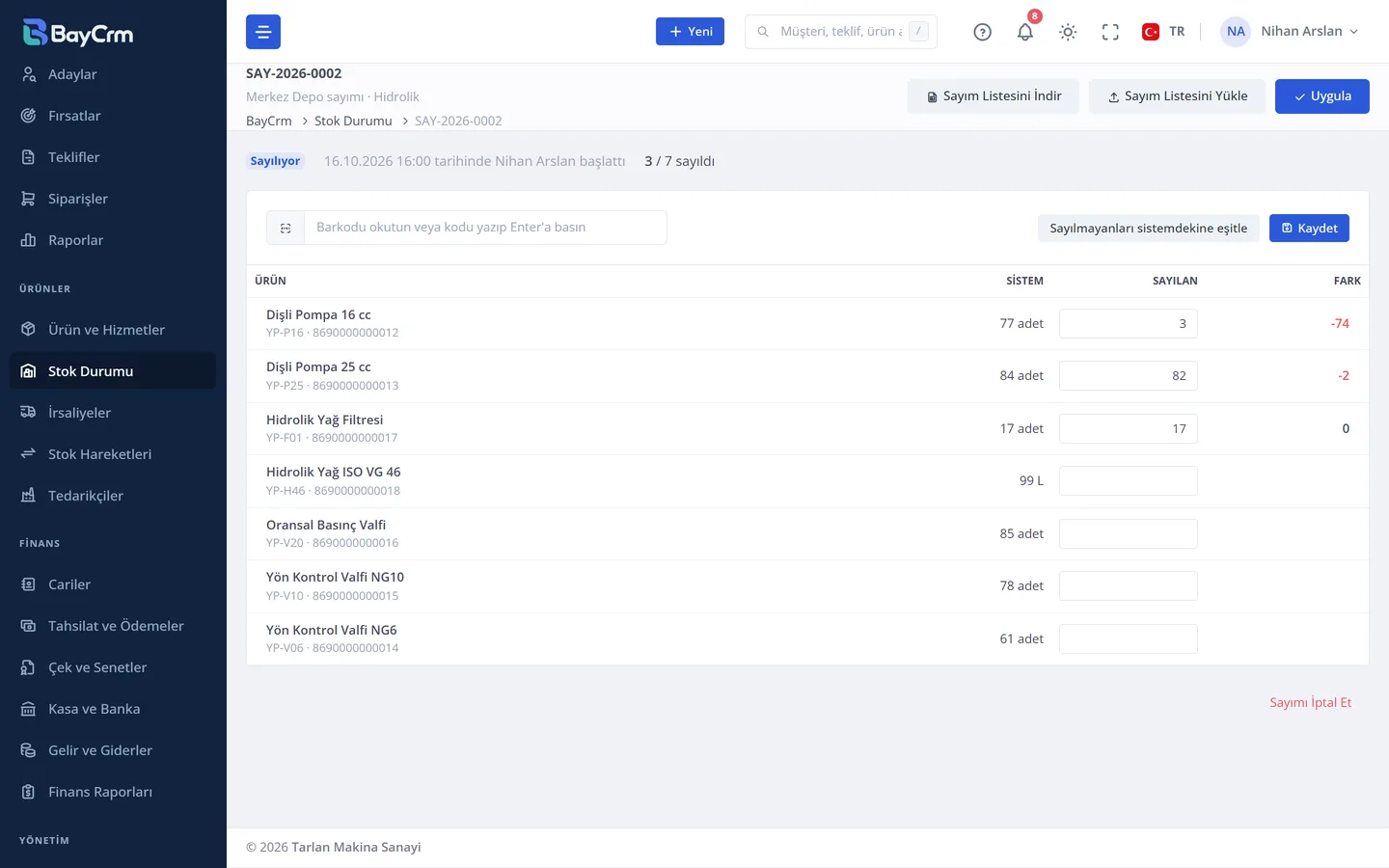Switch language using the TR flag selector
The height and width of the screenshot is (868, 1389).
[1163, 32]
